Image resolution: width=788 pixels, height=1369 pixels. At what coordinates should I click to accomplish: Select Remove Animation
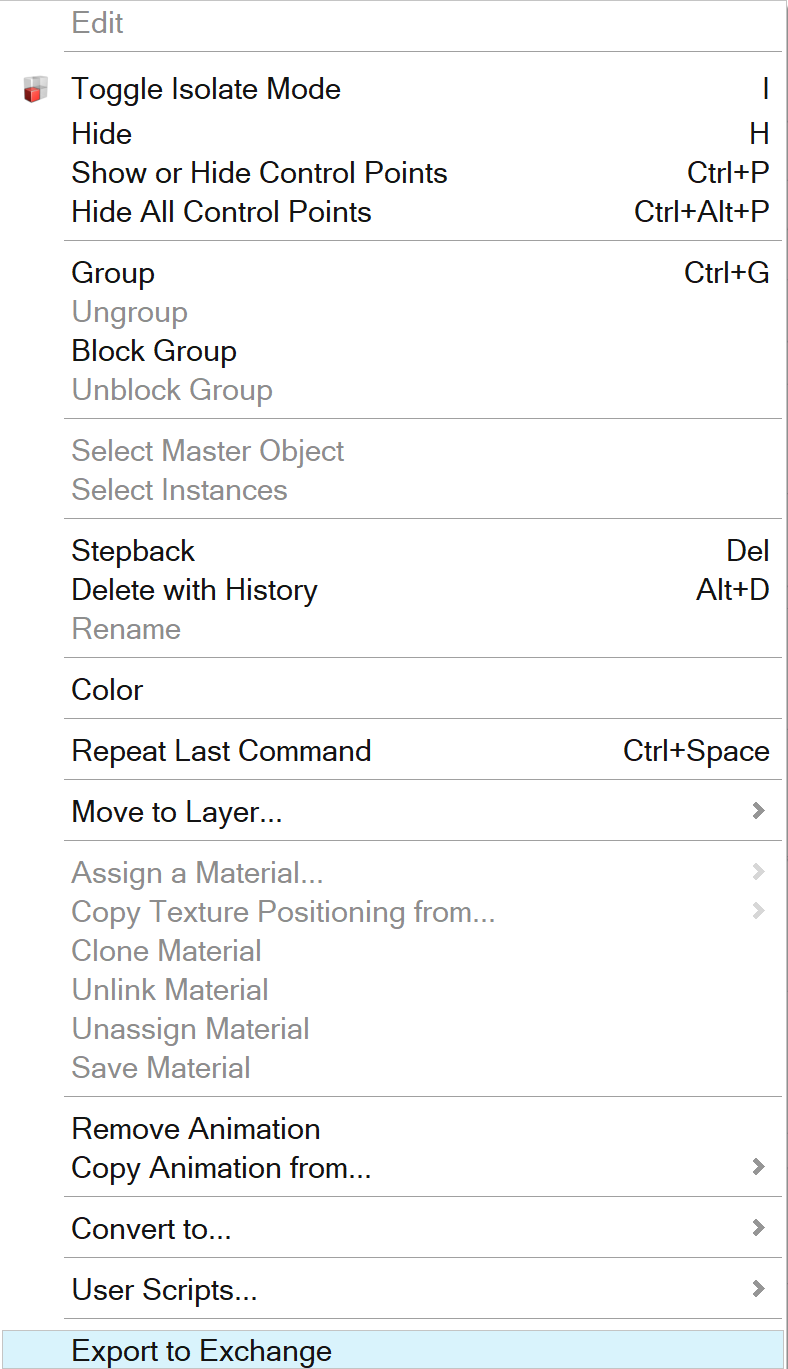pyautogui.click(x=196, y=1129)
